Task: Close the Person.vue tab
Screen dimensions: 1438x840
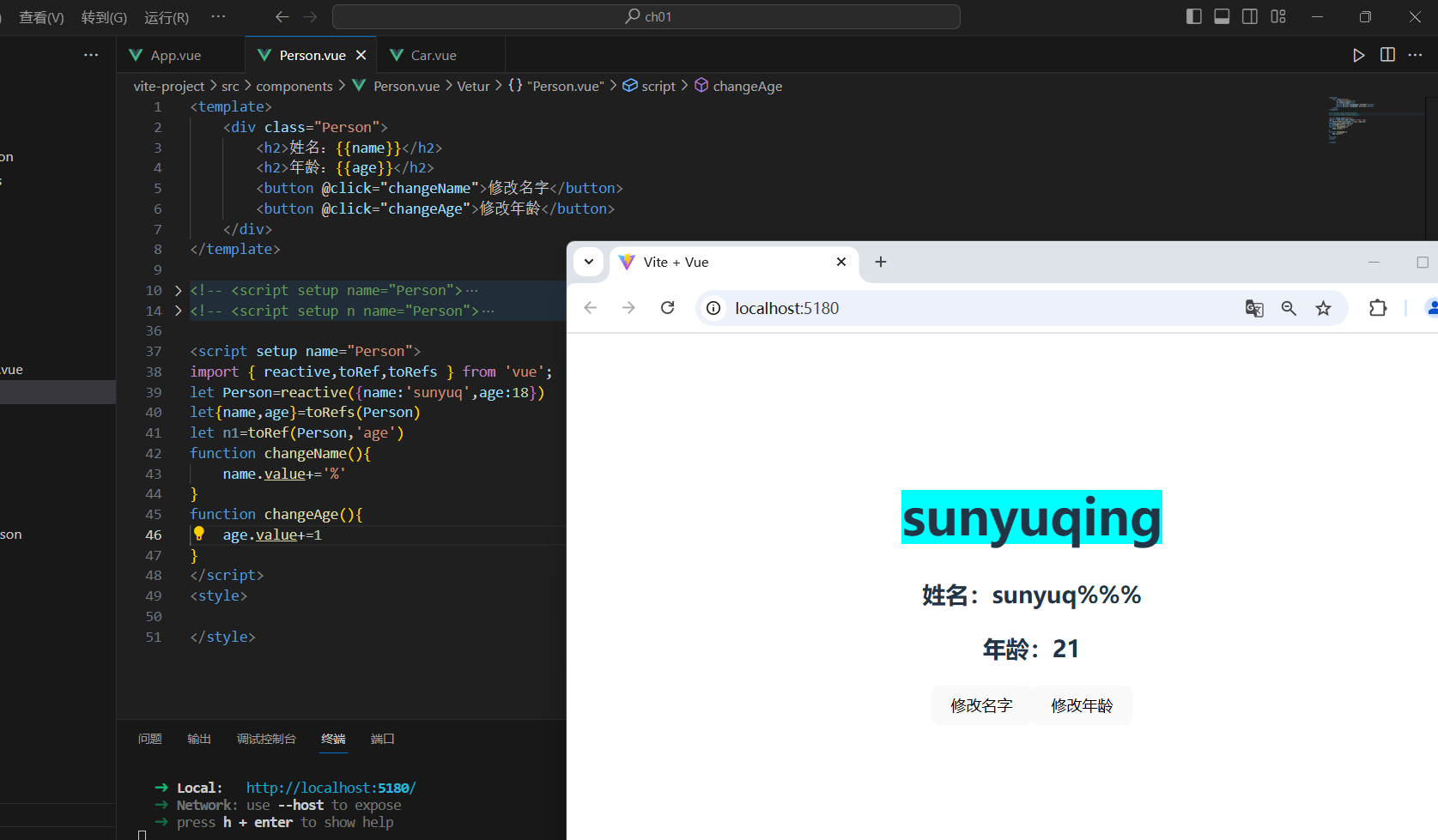Action: [x=361, y=55]
